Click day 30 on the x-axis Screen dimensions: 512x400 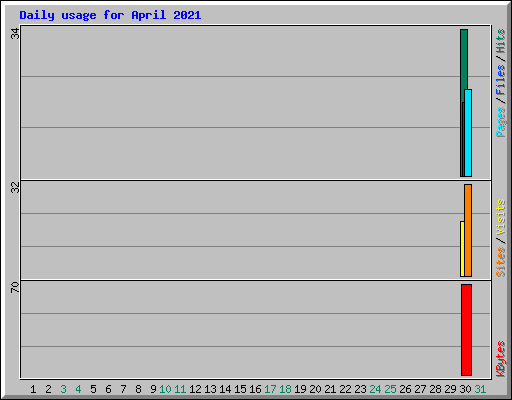[x=465, y=389]
